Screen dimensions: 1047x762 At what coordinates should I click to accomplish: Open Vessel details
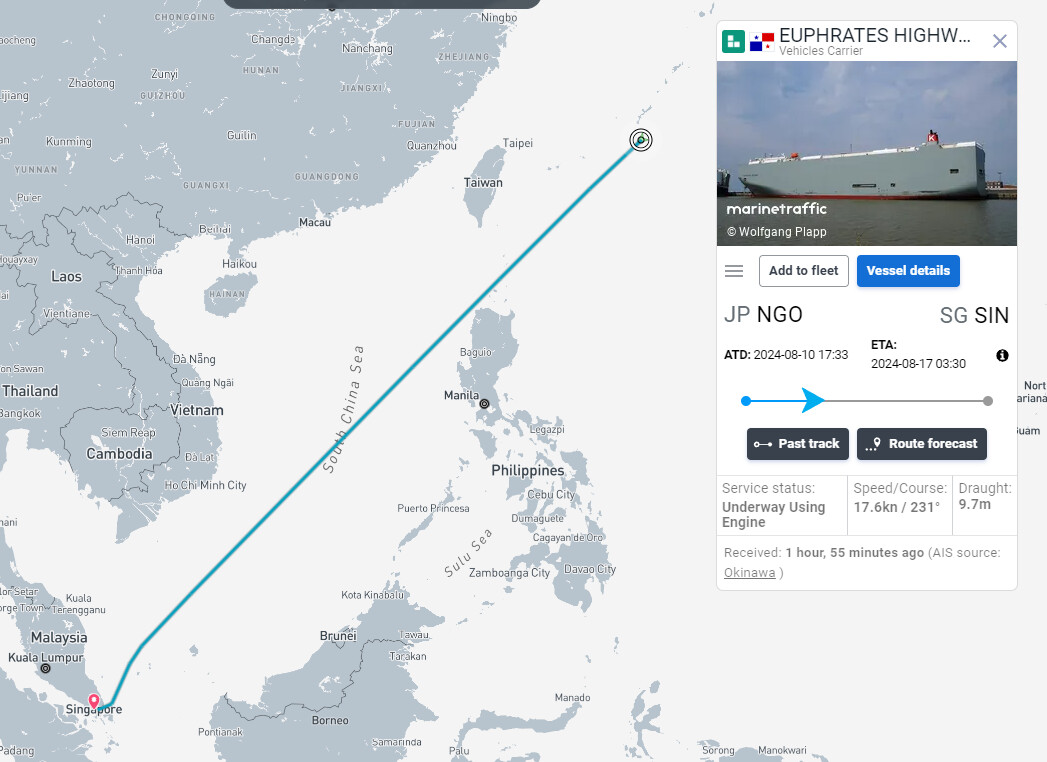pyautogui.click(x=908, y=270)
